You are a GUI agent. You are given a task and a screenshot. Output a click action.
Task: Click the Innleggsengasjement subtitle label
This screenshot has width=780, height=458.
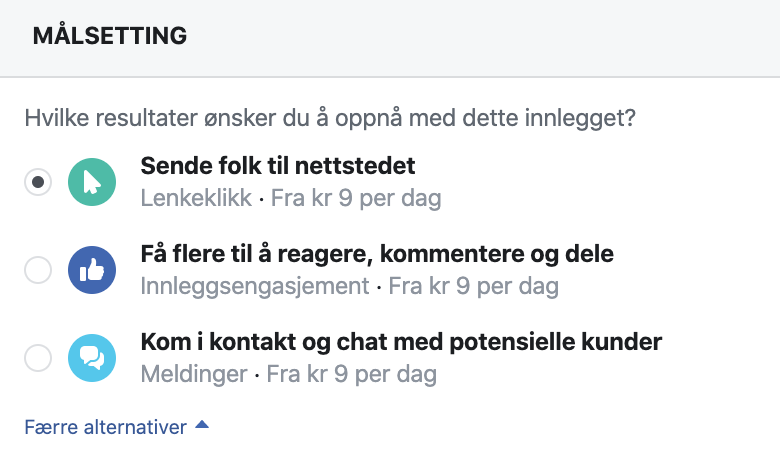pos(255,286)
